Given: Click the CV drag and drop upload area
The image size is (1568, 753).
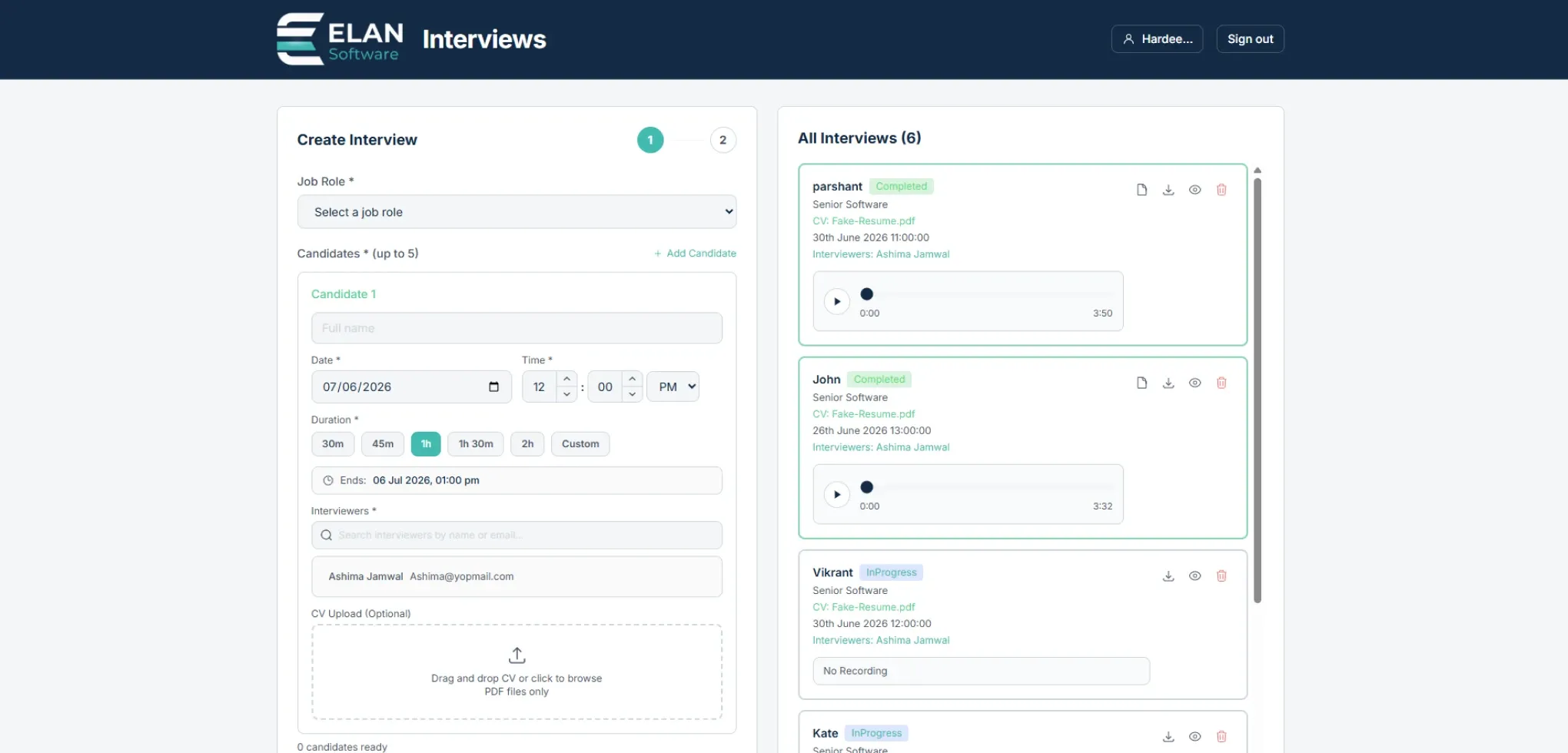Looking at the screenshot, I should pos(517,672).
